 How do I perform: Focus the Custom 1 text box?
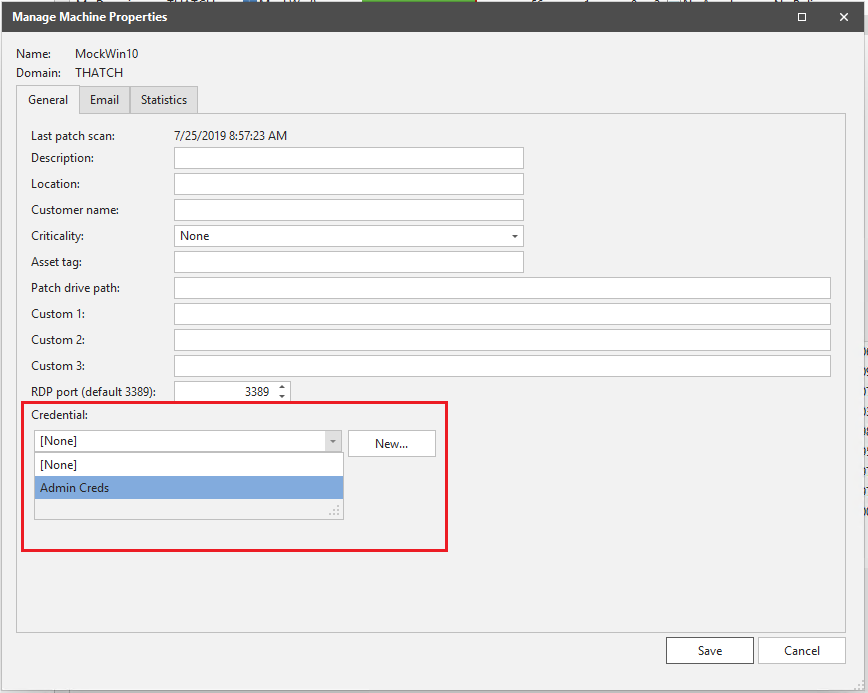(x=502, y=314)
